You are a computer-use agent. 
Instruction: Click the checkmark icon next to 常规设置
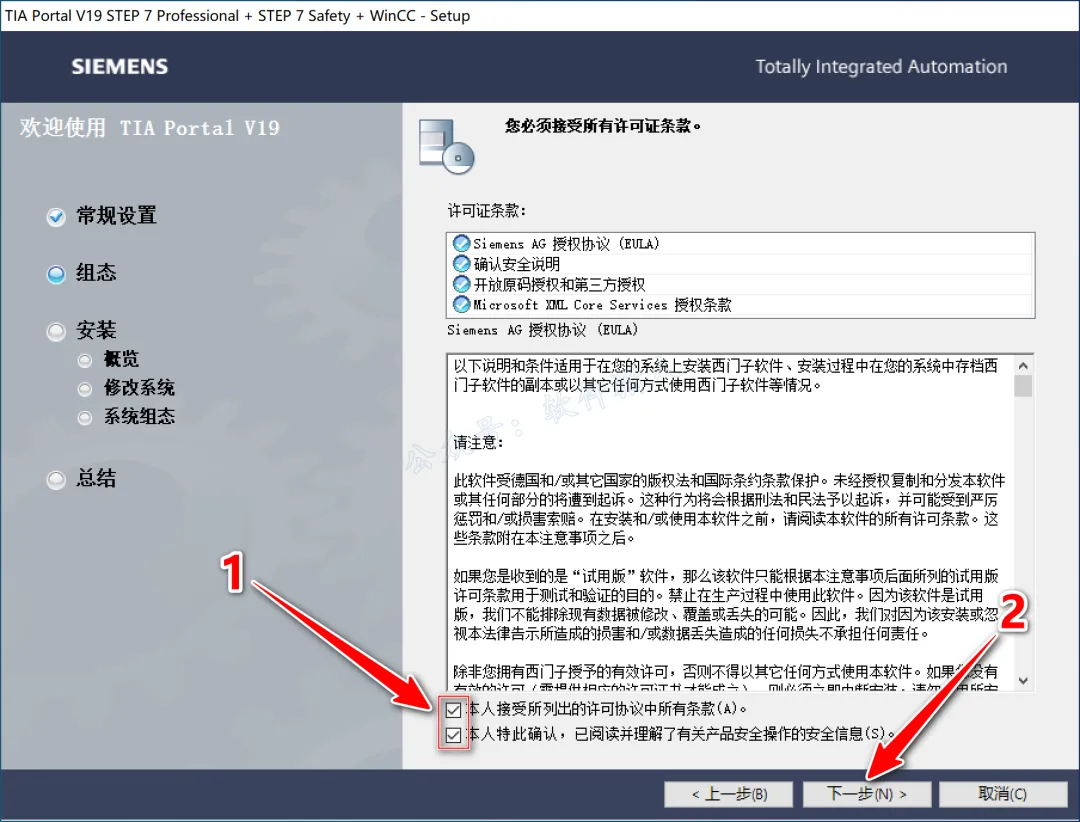56,217
